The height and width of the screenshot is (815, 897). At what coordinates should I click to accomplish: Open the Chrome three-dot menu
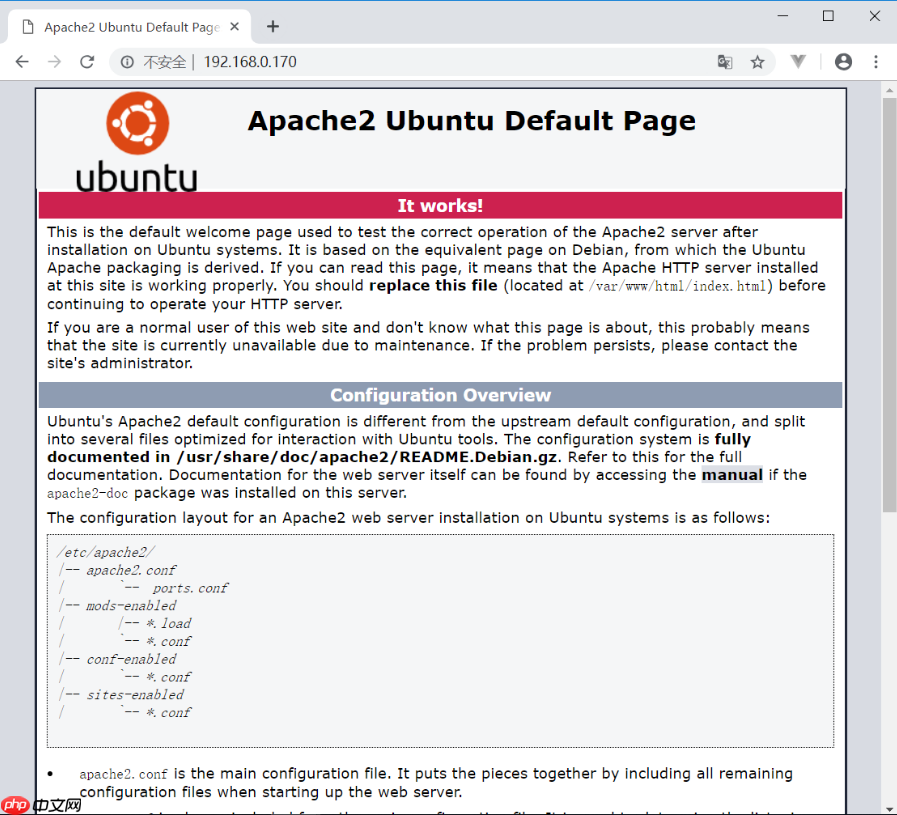coord(876,62)
